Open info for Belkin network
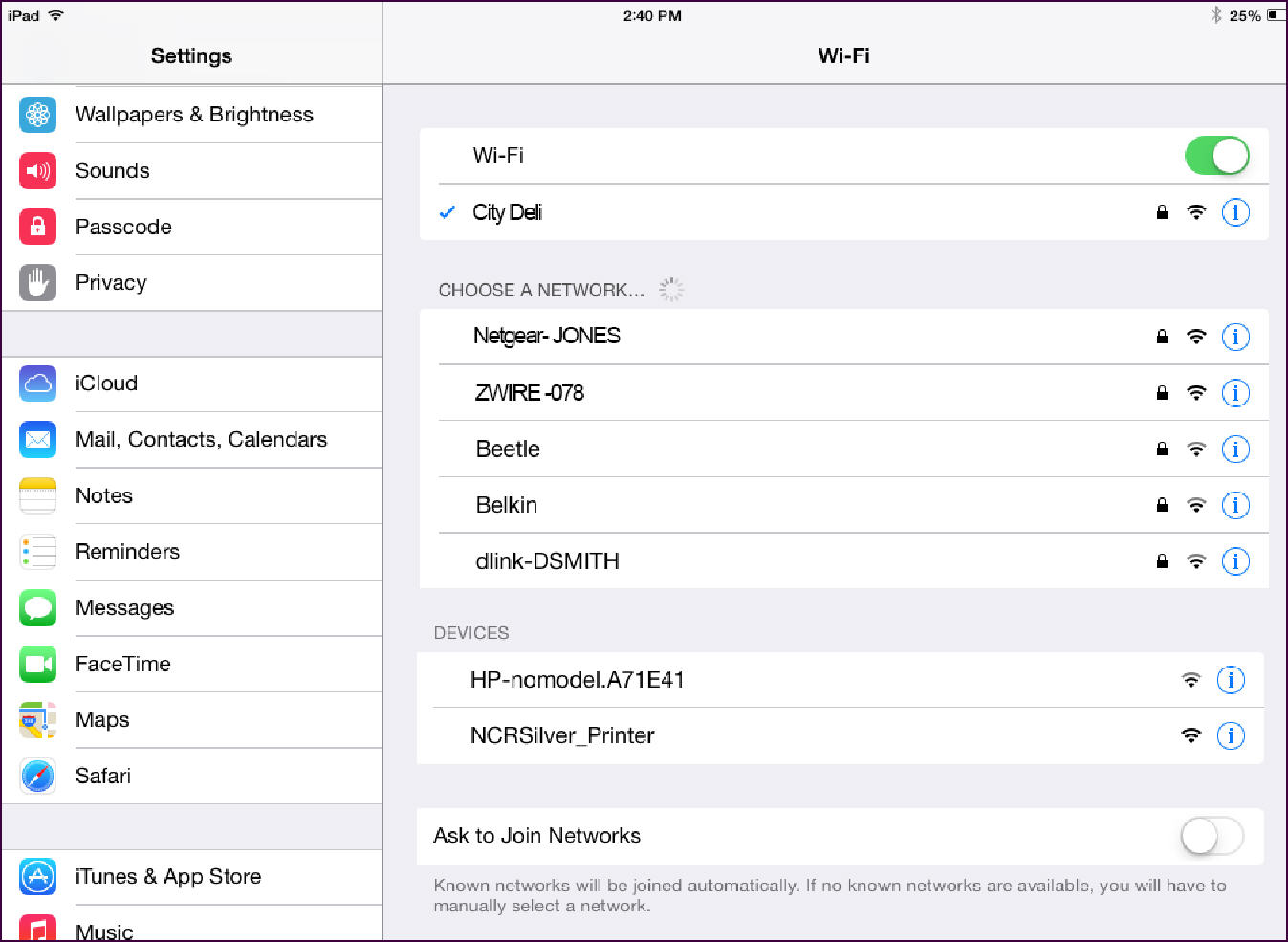 pos(1235,505)
